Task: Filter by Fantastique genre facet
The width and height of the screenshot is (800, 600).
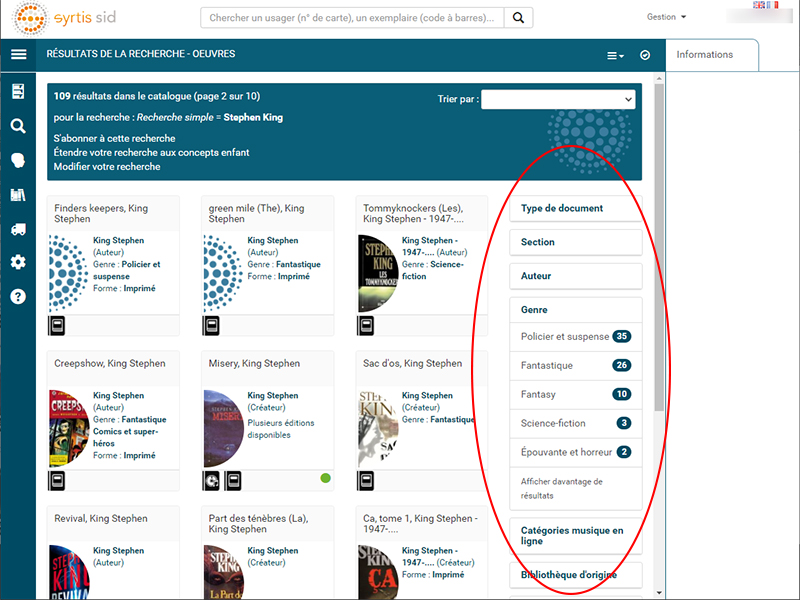Action: 576,365
